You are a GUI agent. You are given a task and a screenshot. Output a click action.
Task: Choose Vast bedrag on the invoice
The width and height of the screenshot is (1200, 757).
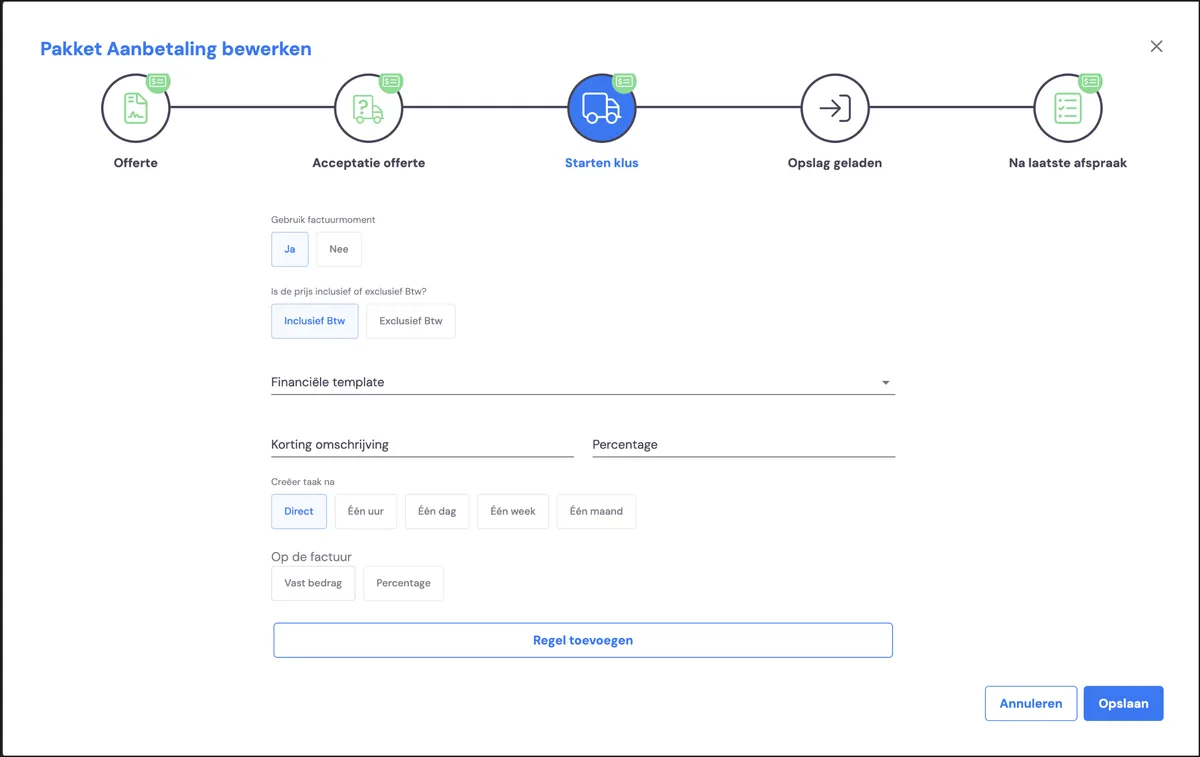pyautogui.click(x=313, y=583)
